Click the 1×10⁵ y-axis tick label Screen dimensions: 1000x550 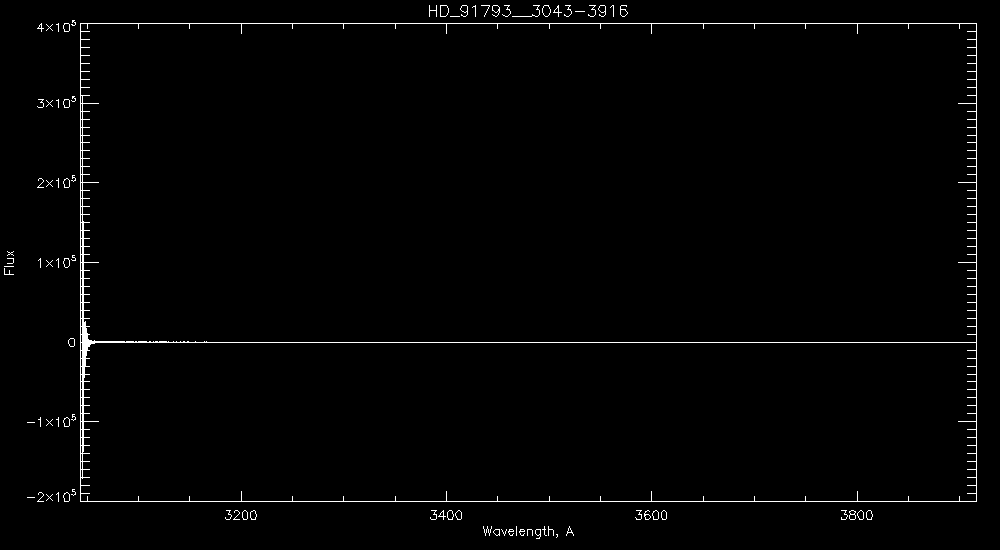tap(59, 262)
